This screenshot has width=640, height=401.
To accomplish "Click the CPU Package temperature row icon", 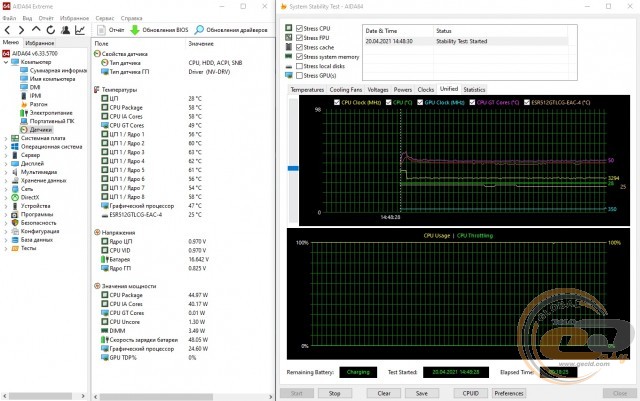I will click(x=104, y=107).
